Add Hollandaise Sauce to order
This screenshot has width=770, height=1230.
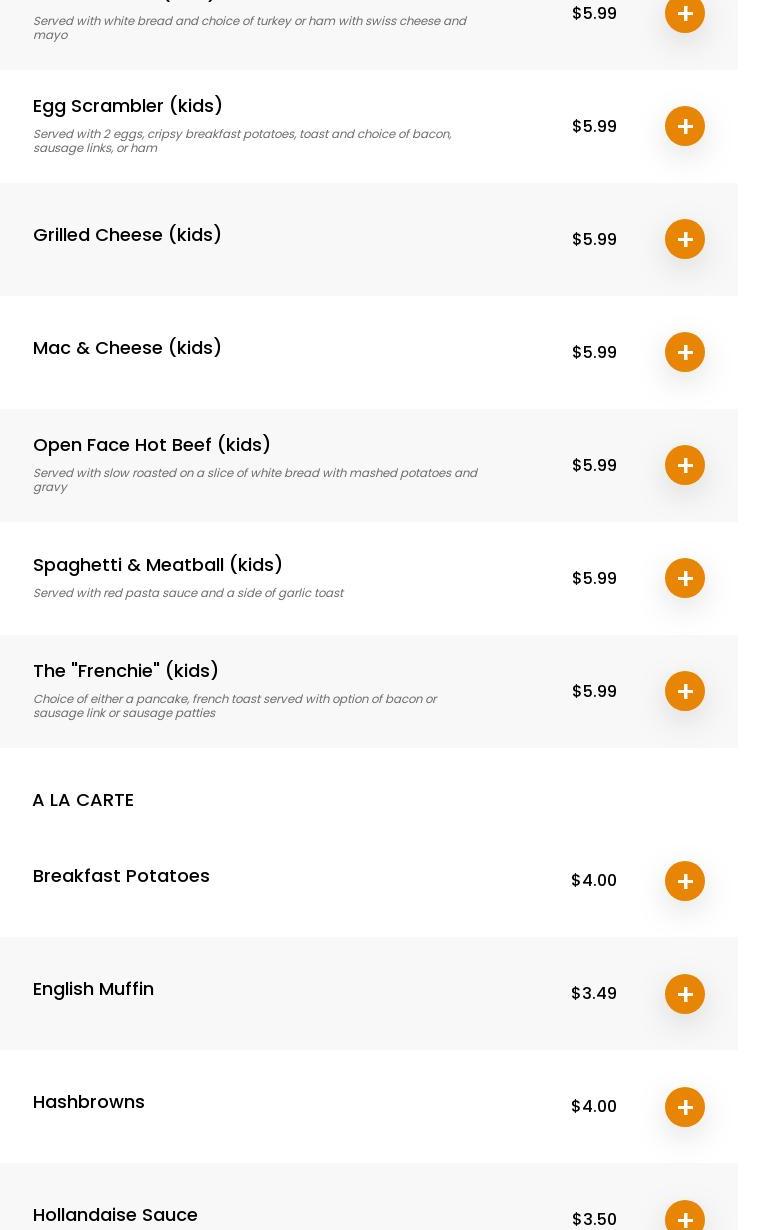click(x=685, y=1218)
